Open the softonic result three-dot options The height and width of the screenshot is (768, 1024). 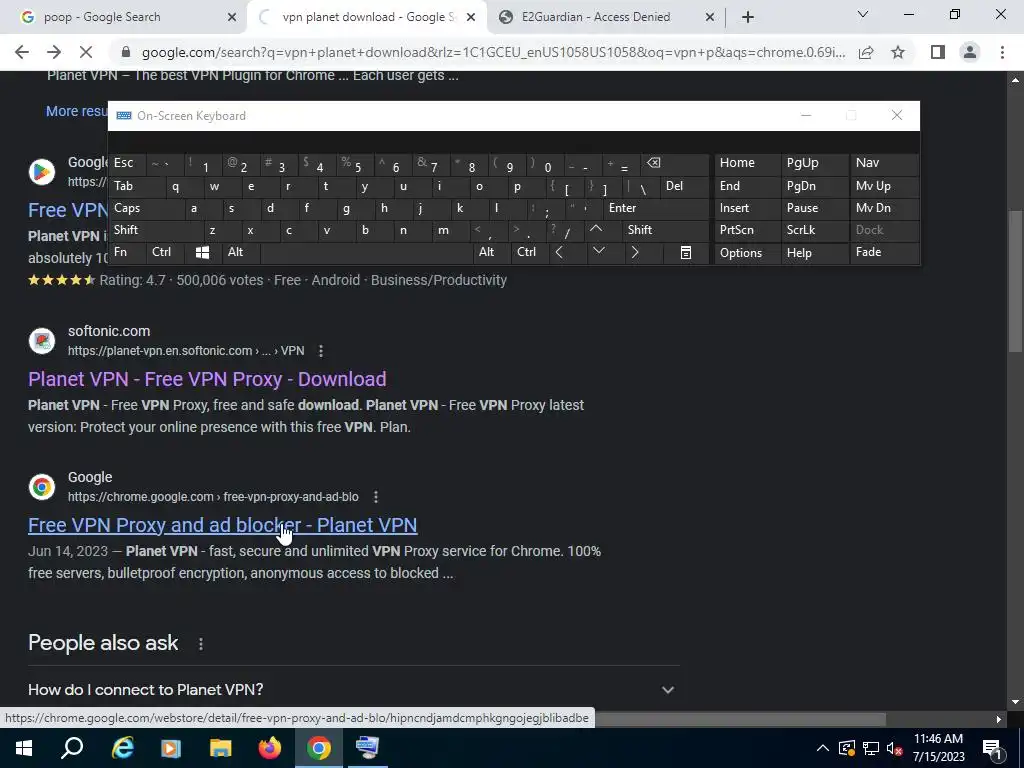point(321,351)
